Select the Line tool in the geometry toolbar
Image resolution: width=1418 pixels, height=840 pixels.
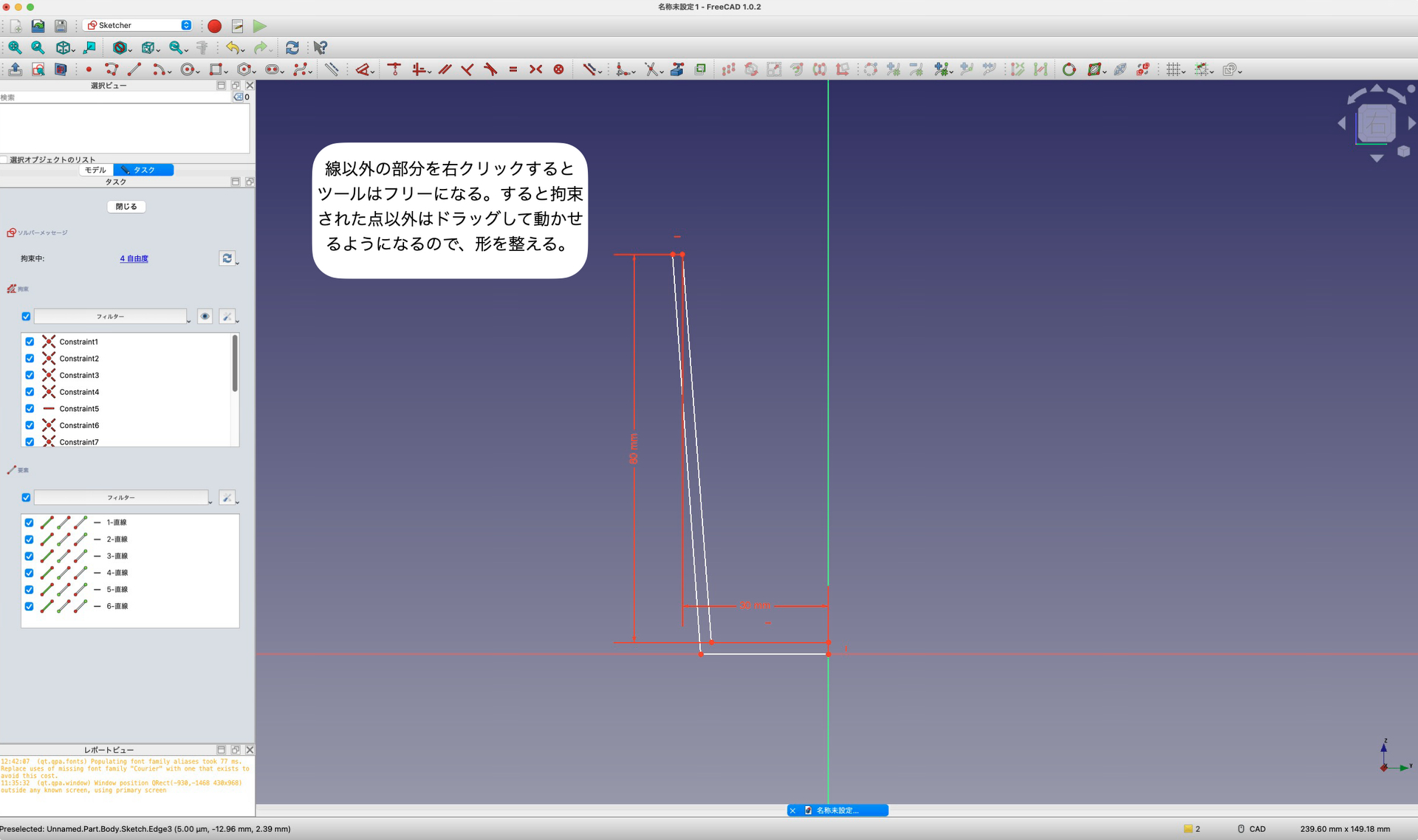click(x=134, y=69)
